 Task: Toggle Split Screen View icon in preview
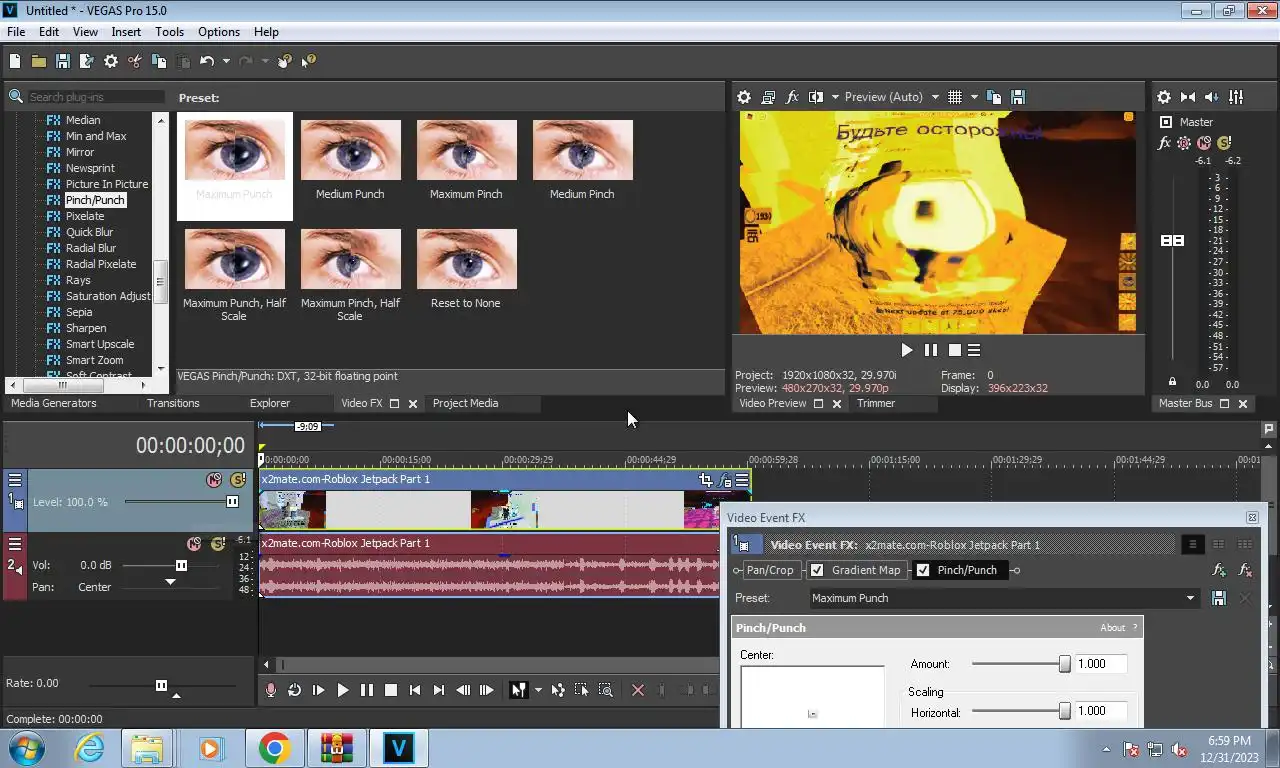816,97
